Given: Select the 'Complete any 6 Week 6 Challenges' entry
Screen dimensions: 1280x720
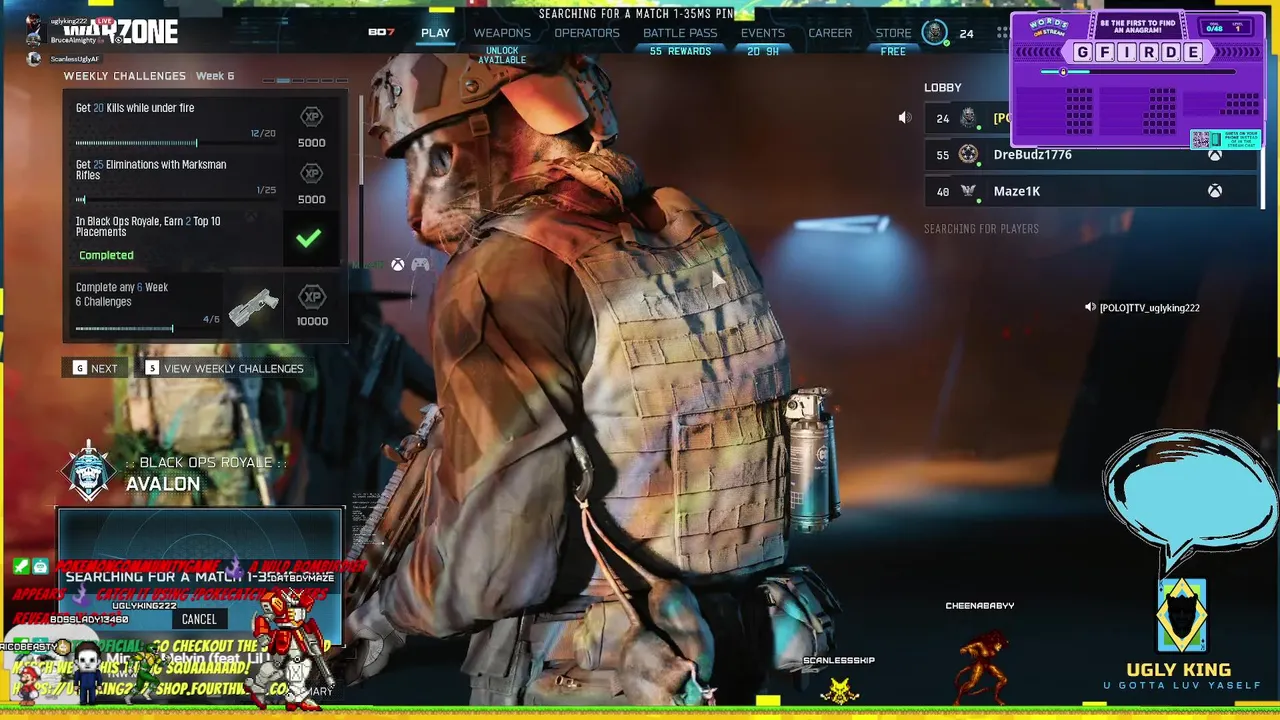Looking at the screenshot, I should click(206, 305).
